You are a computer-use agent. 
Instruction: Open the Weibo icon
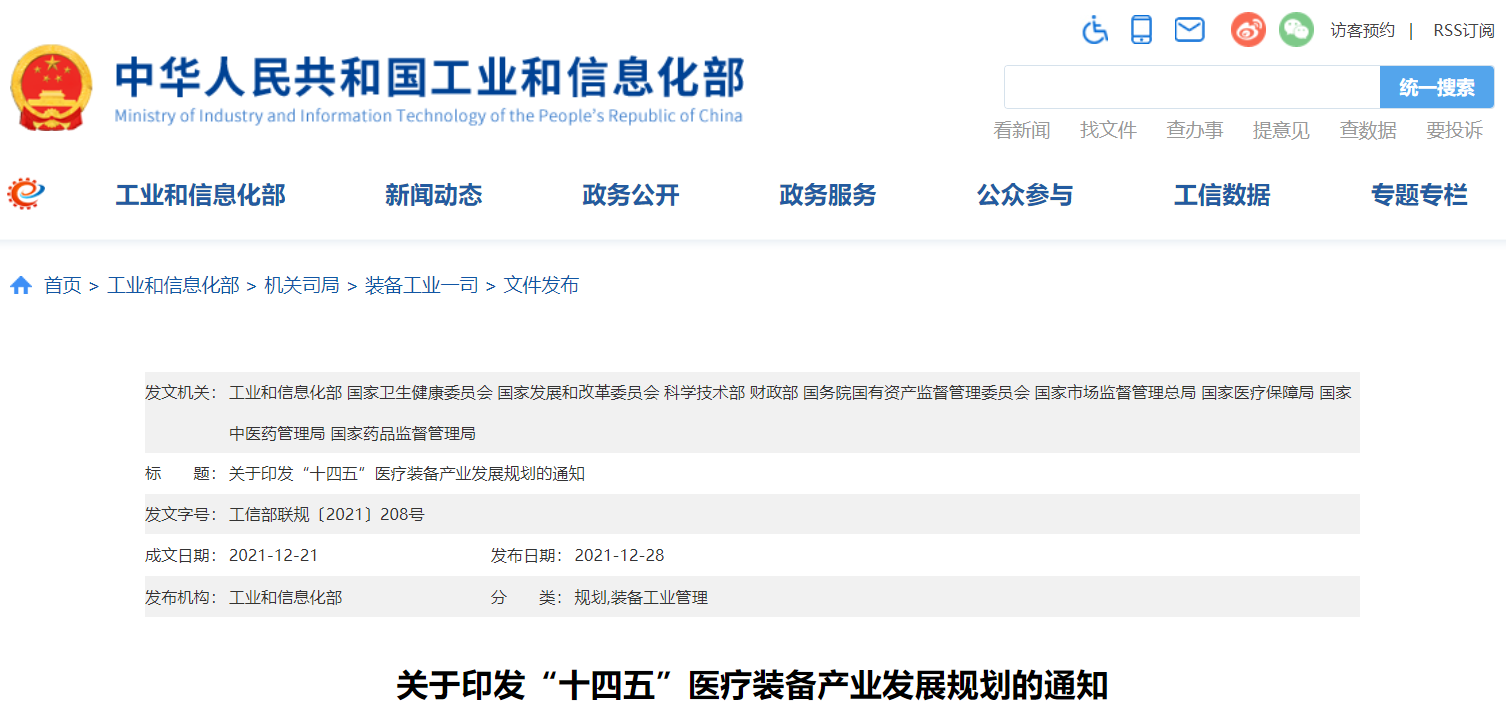pyautogui.click(x=1248, y=30)
